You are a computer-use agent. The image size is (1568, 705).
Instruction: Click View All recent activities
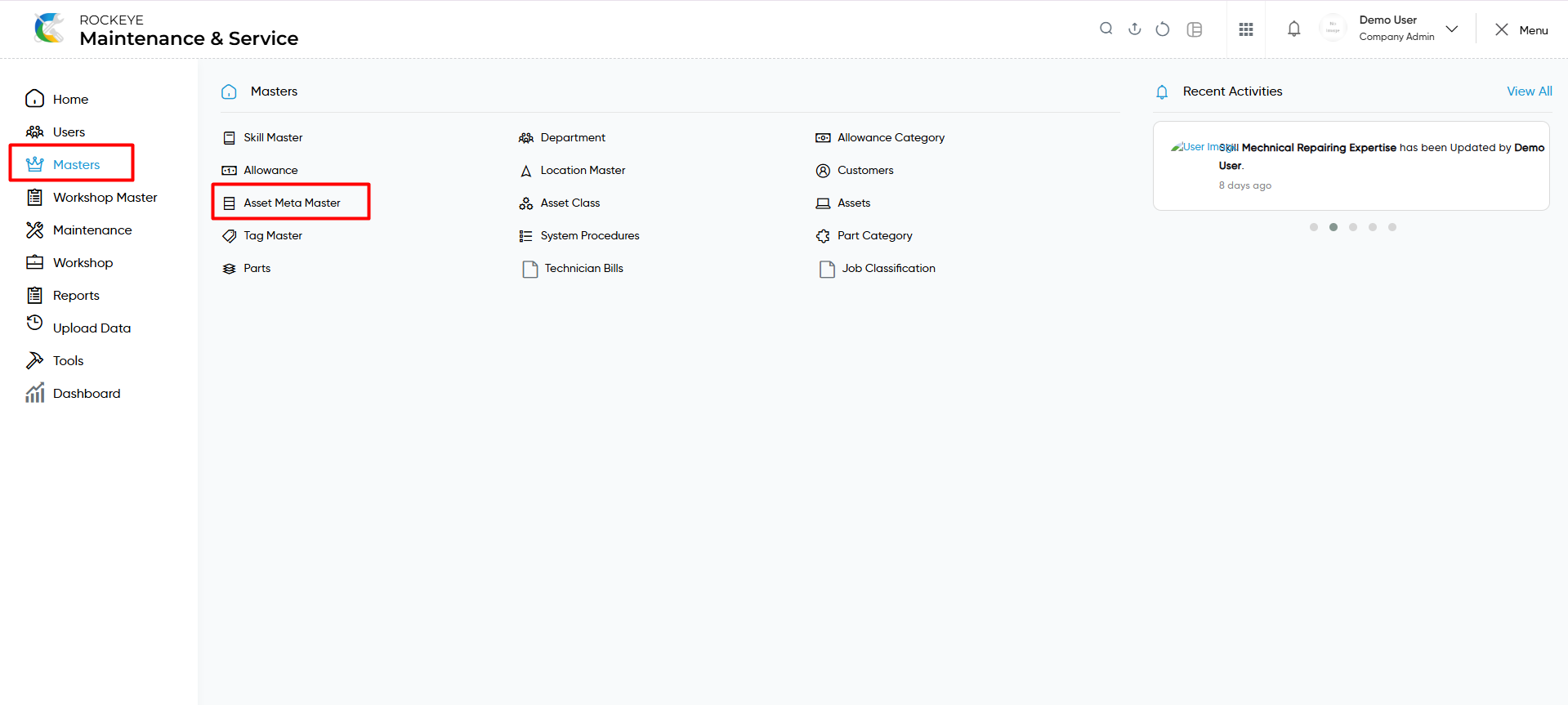(x=1530, y=91)
